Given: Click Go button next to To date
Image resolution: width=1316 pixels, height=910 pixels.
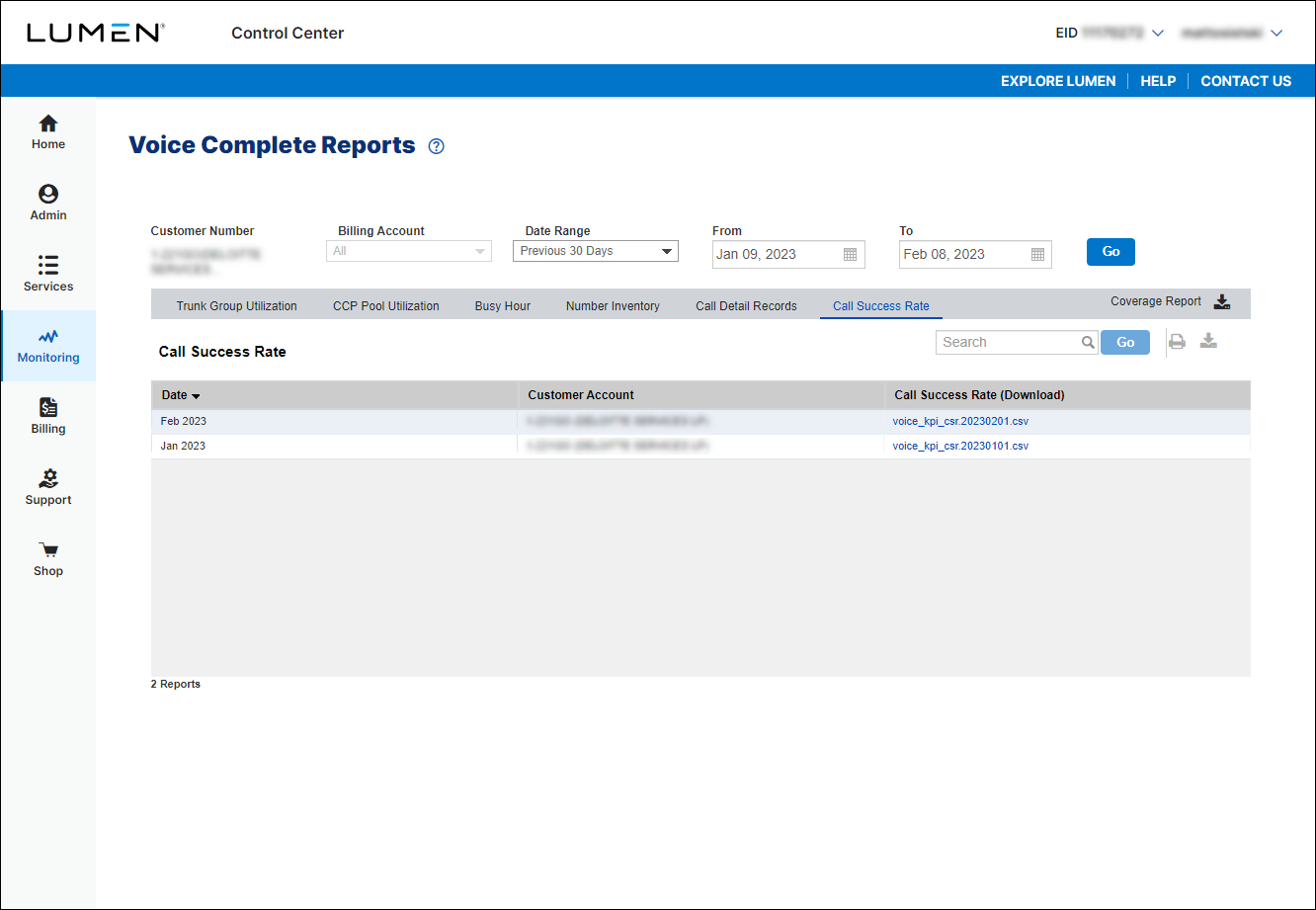Looking at the screenshot, I should 1110,252.
